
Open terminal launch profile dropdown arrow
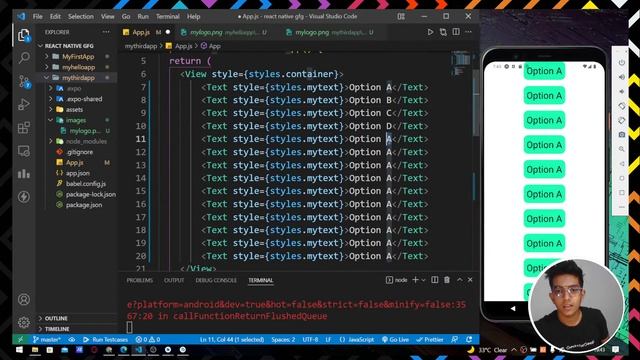click(x=423, y=280)
